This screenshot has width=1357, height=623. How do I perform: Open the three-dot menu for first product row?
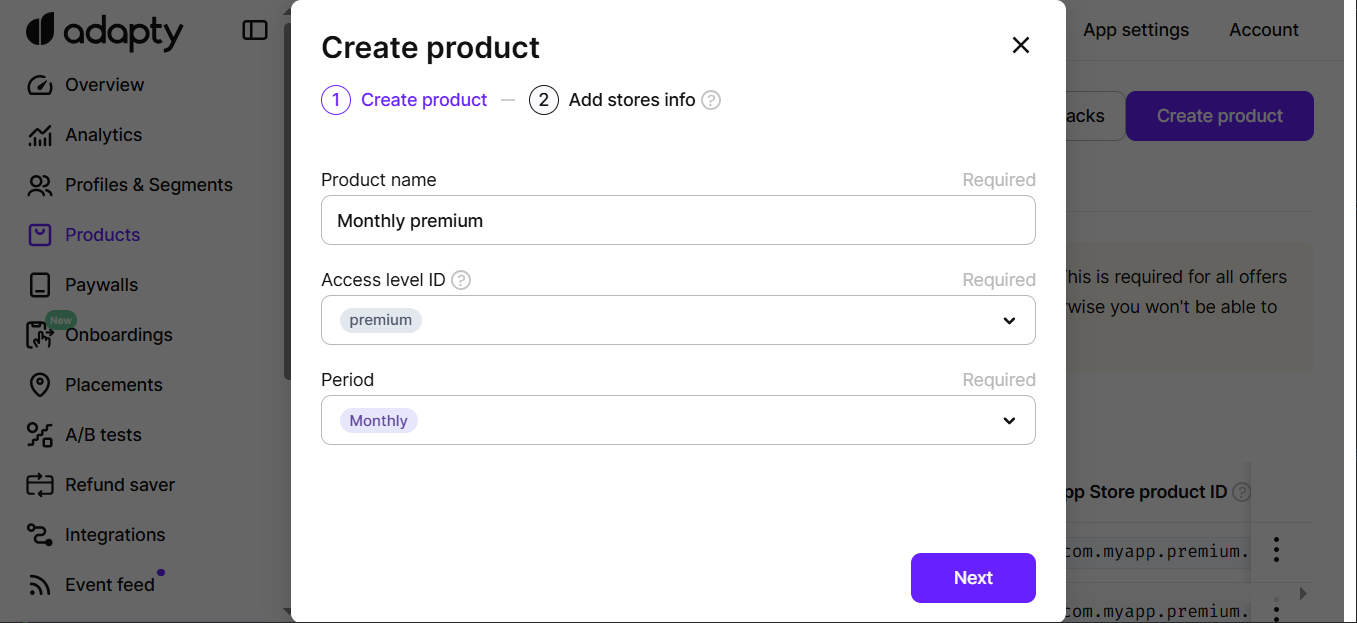click(1276, 550)
